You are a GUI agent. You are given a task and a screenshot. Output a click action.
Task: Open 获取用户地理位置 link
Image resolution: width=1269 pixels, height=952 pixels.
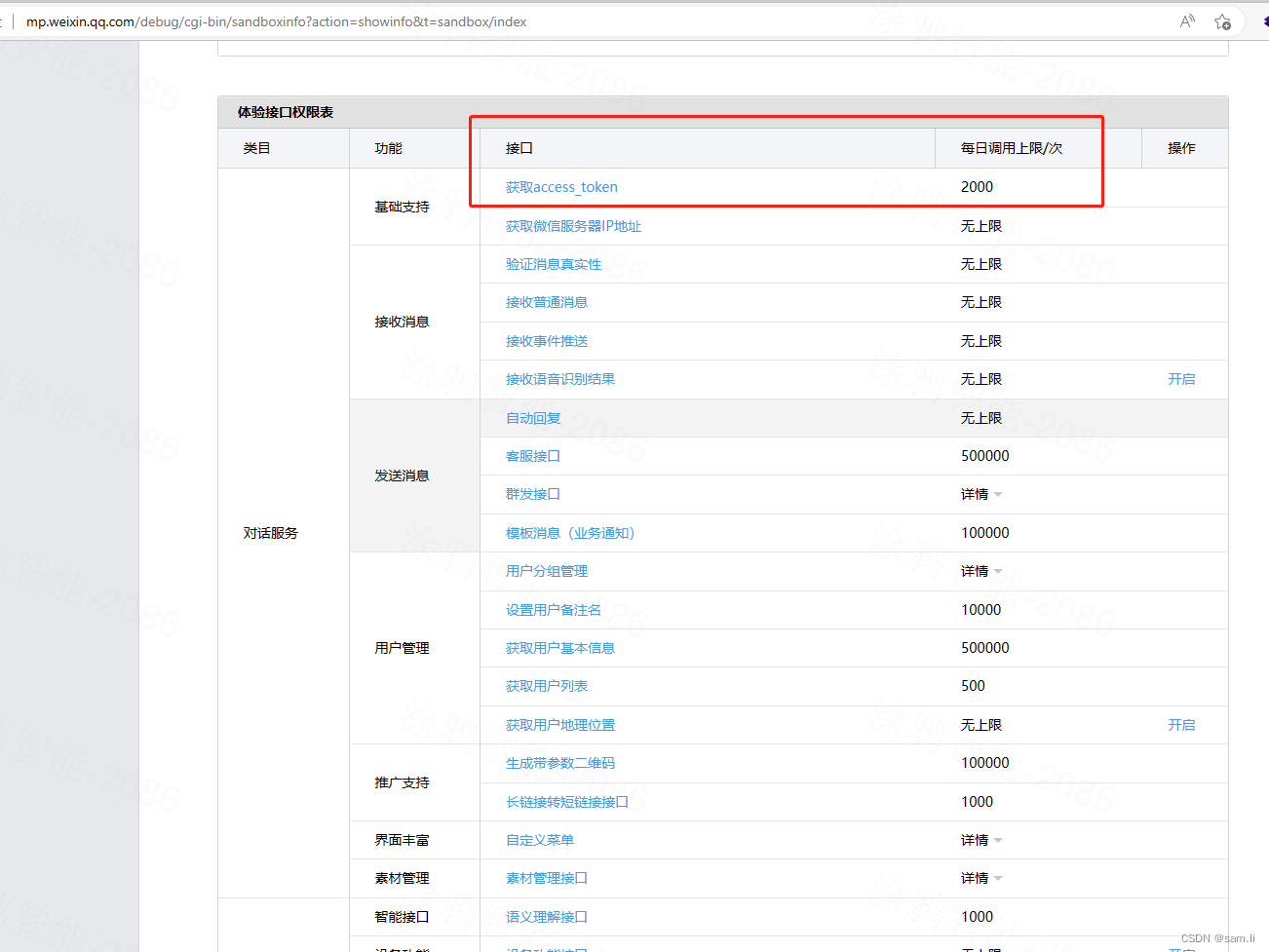point(560,725)
